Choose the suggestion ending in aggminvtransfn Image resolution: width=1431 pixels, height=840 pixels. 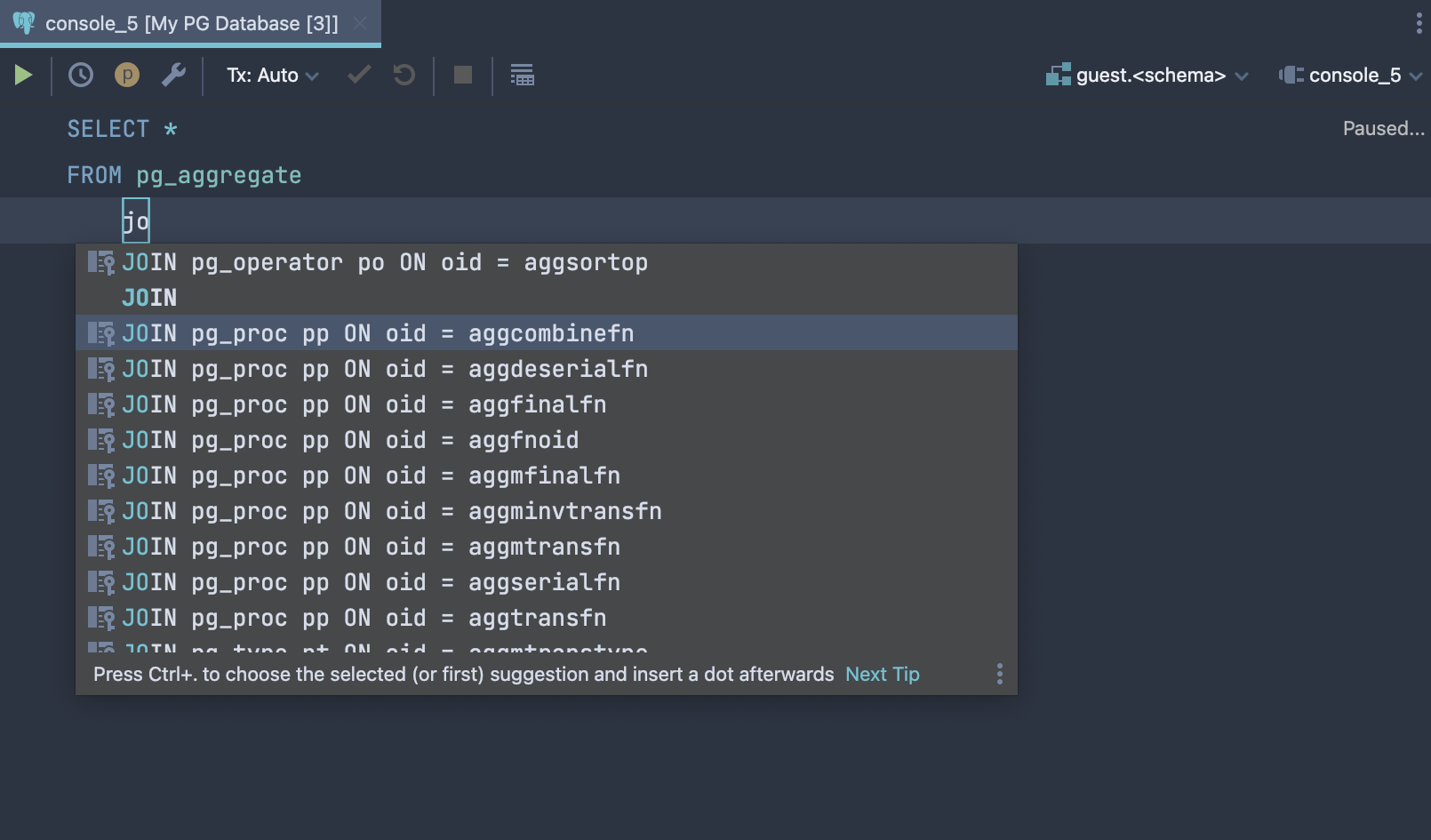point(547,511)
